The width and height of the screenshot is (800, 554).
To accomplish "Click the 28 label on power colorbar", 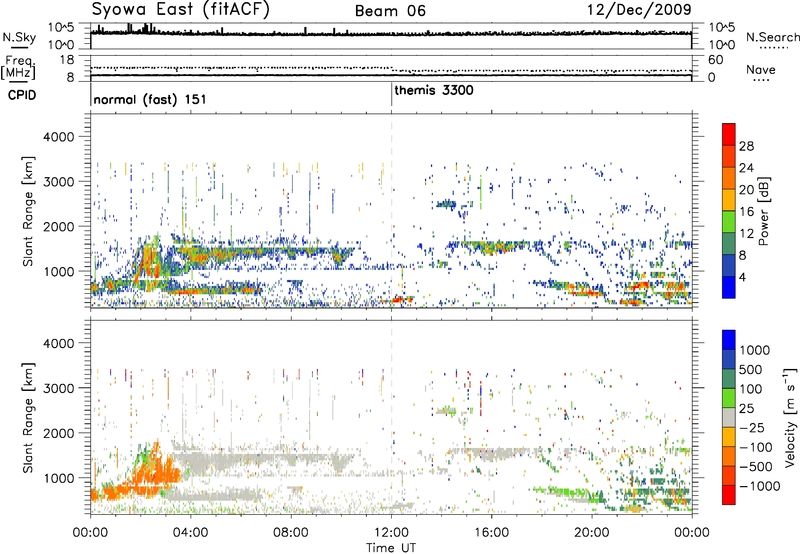I will tap(746, 146).
